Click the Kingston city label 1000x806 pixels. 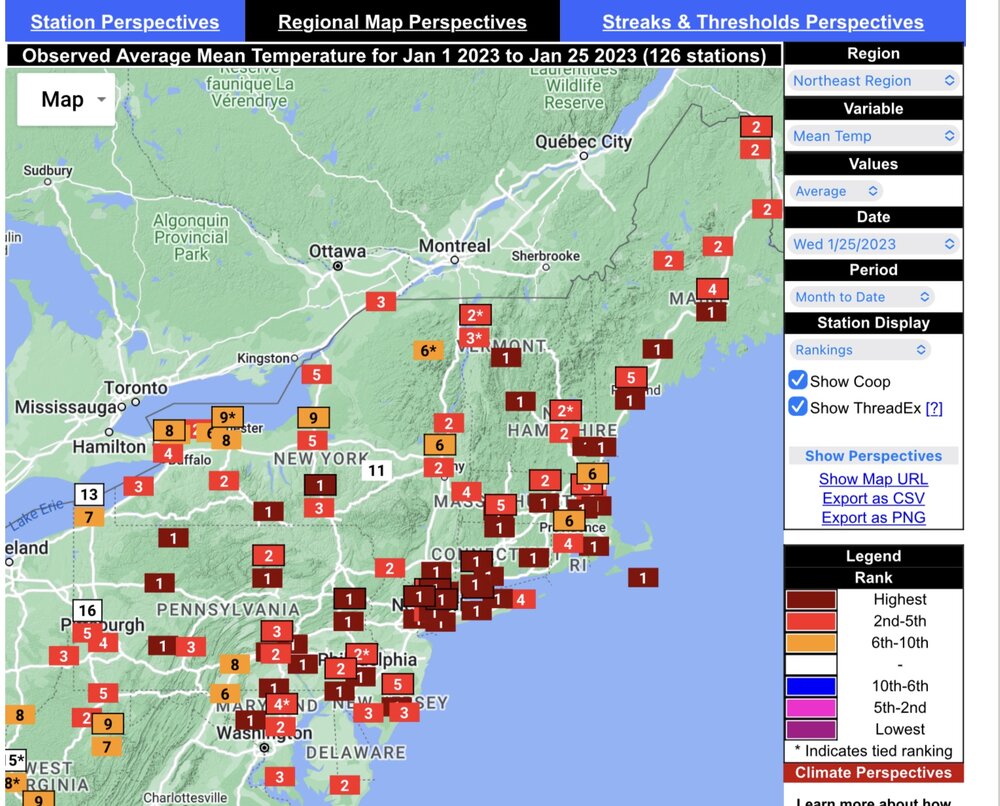click(x=263, y=358)
